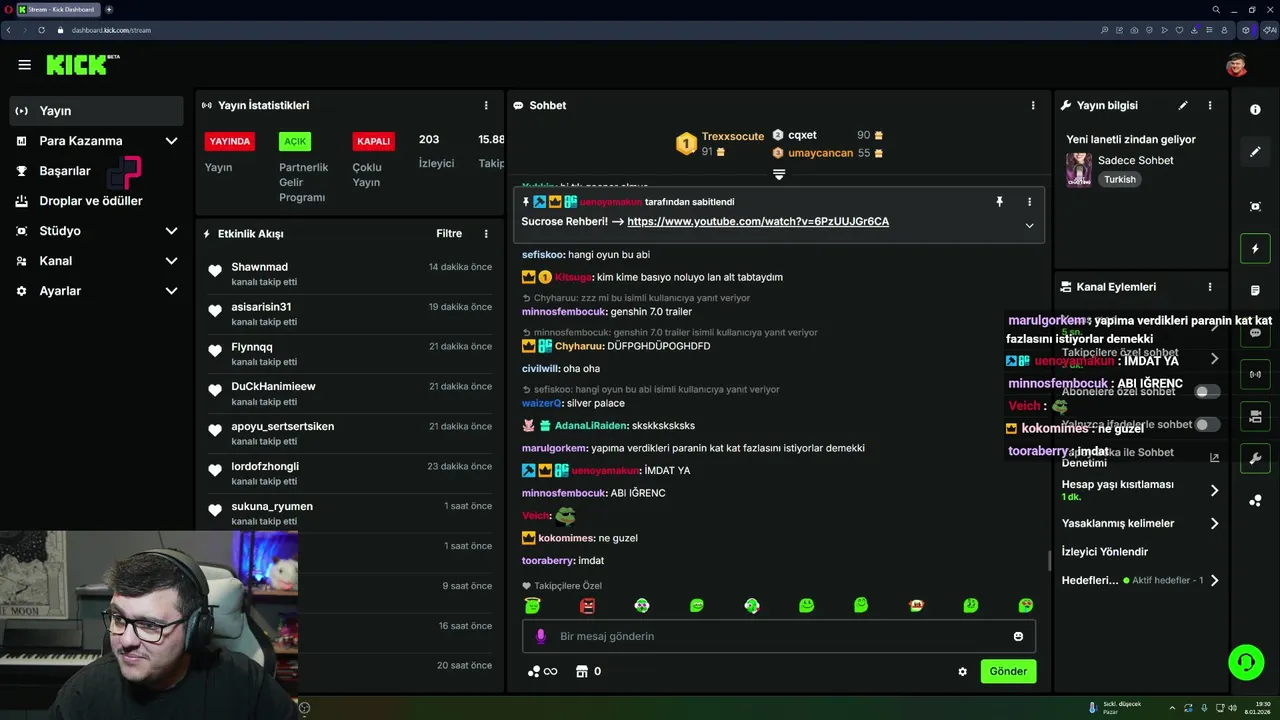This screenshot has width=1280, height=720.
Task: Open Kanal Eylemleri three-dot menu
Action: pyautogui.click(x=1210, y=287)
